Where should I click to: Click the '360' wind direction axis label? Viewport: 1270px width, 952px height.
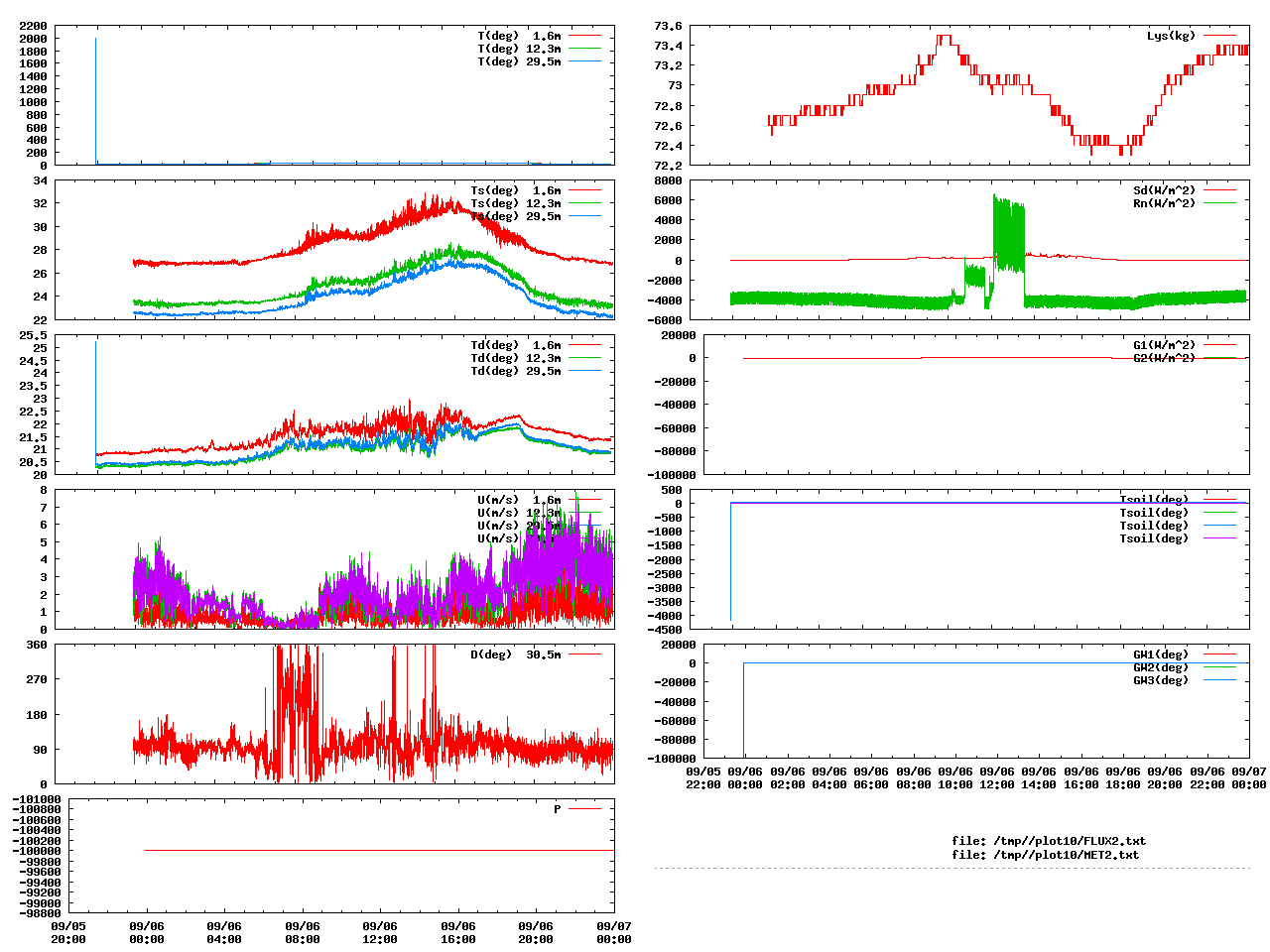37,645
